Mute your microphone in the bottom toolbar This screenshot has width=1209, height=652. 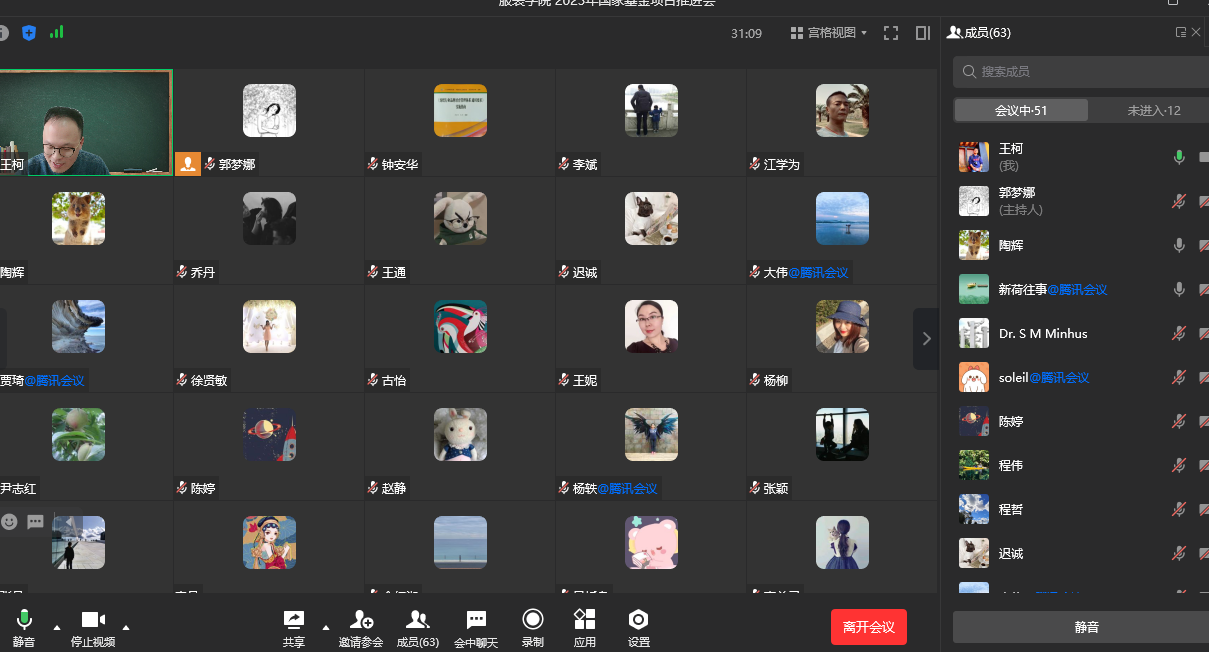click(x=24, y=628)
